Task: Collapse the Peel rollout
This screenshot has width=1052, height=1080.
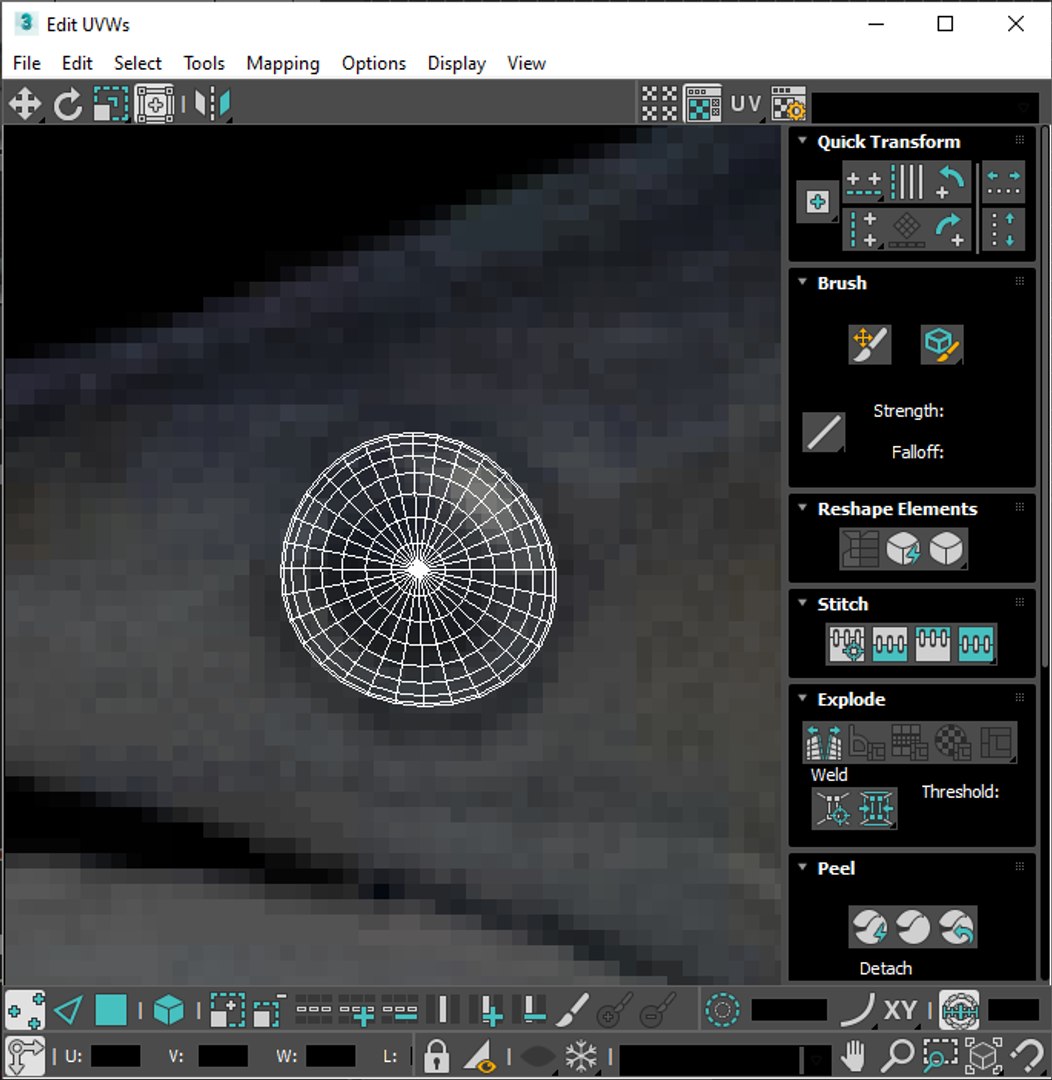Action: point(802,866)
